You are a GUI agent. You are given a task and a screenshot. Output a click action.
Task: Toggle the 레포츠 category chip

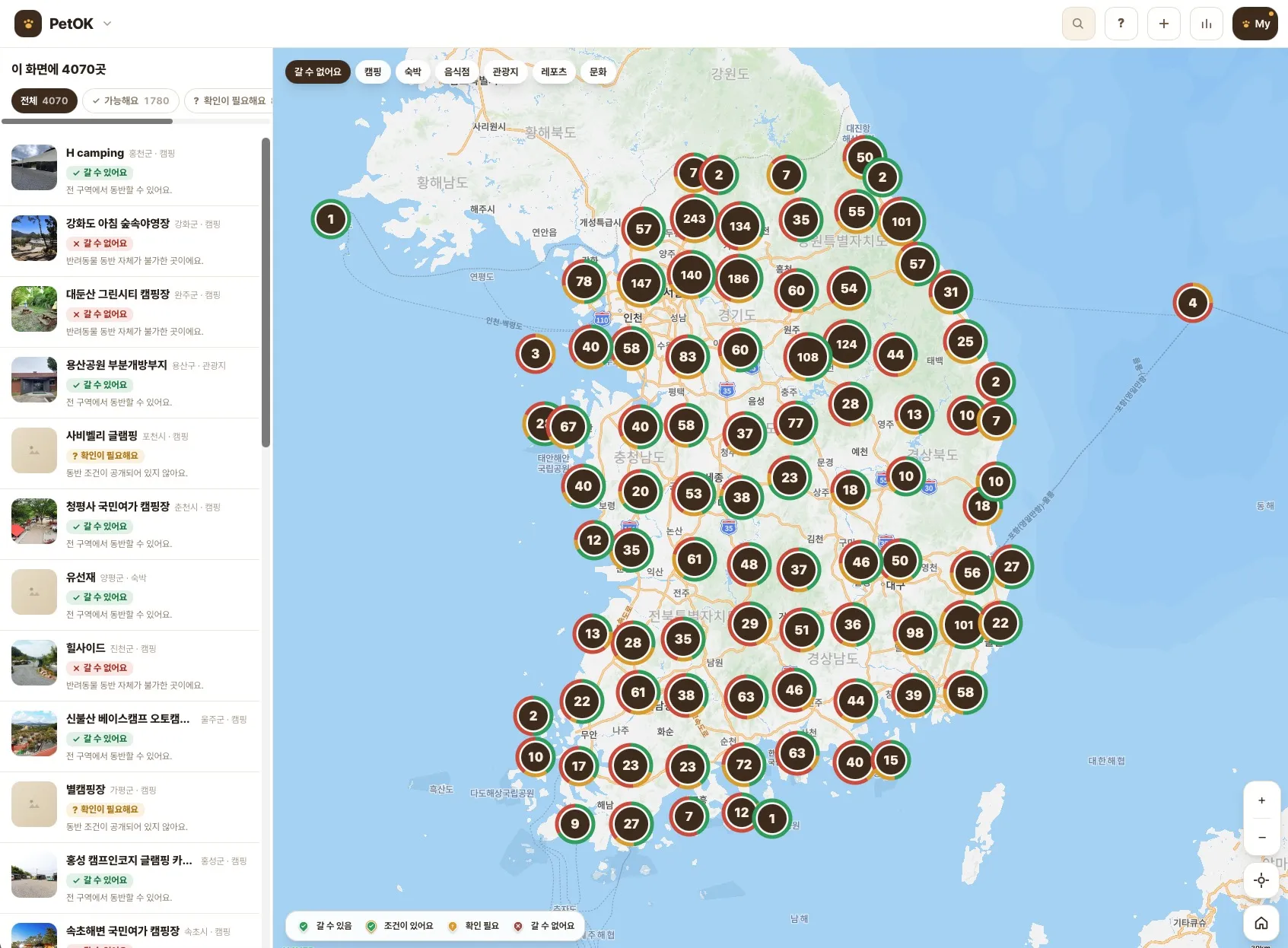554,72
